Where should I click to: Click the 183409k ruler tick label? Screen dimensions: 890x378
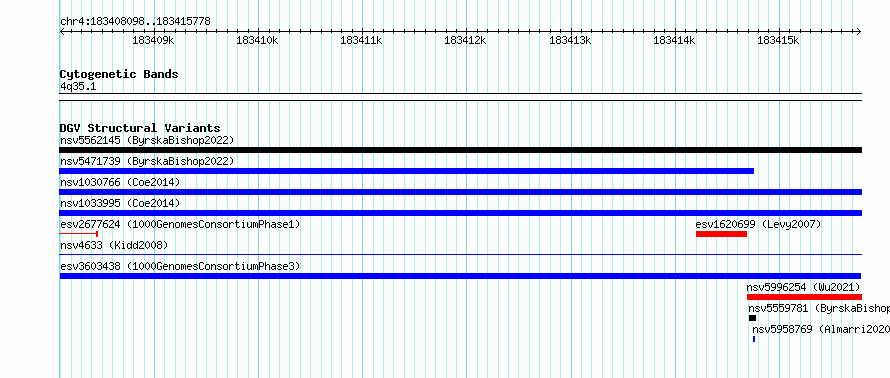coord(153,40)
